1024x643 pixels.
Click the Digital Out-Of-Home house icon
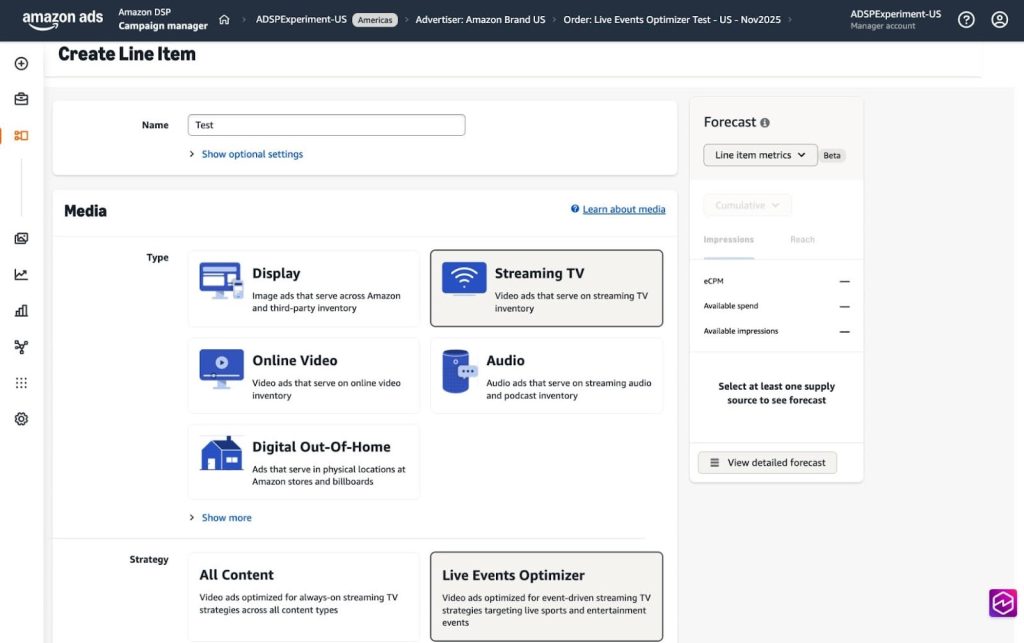pos(221,453)
